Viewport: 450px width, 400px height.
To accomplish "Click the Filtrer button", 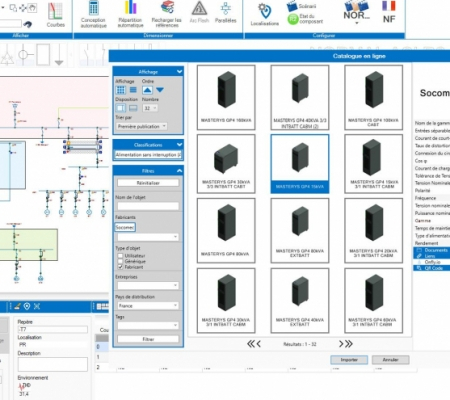I will pos(148,339).
